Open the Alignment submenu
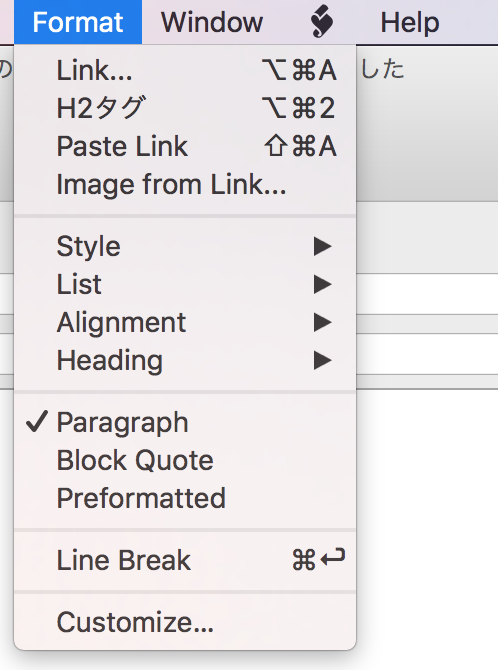Screen dimensions: 498x670 [x=185, y=322]
